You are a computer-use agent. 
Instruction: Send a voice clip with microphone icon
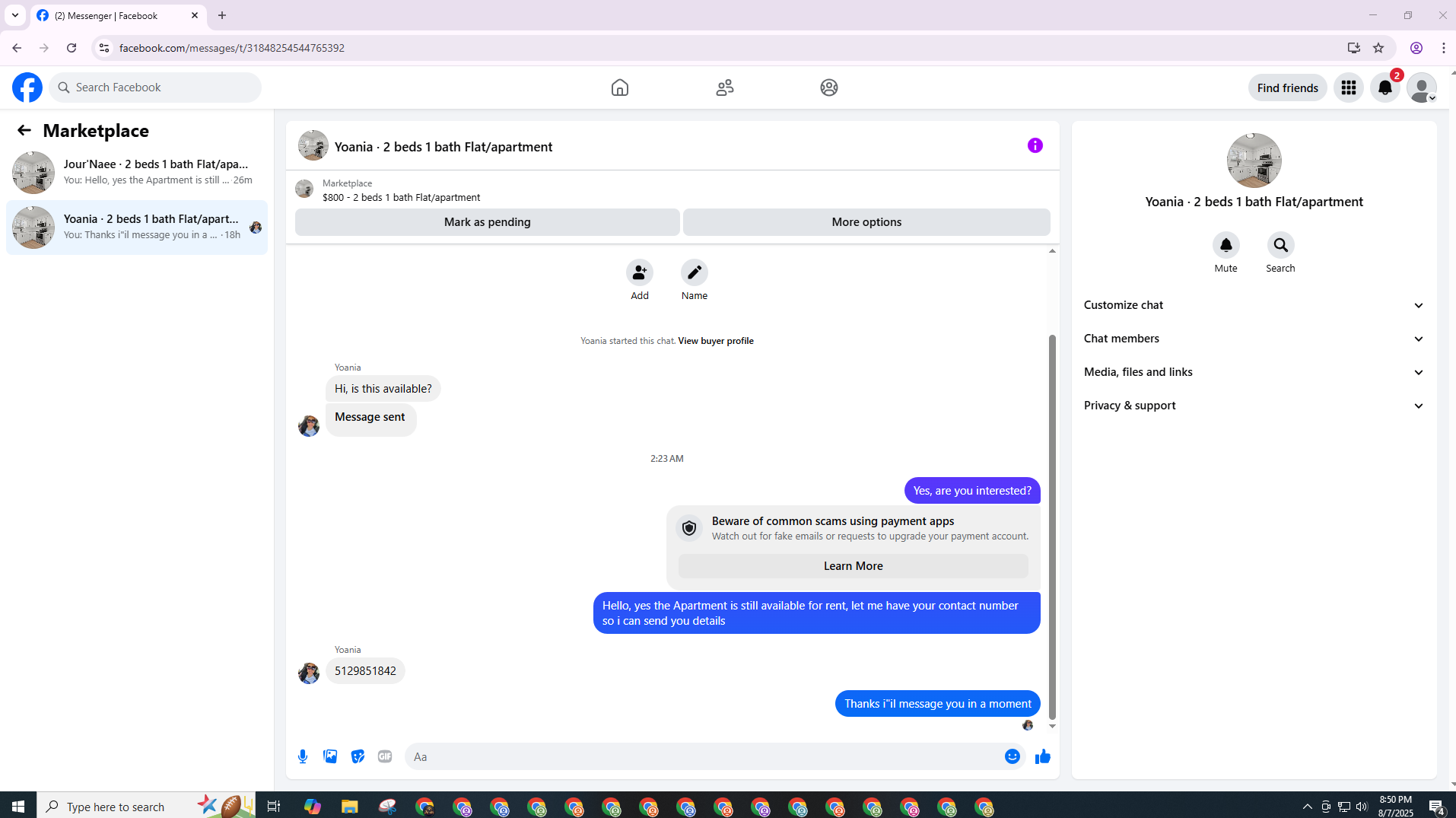tap(303, 756)
